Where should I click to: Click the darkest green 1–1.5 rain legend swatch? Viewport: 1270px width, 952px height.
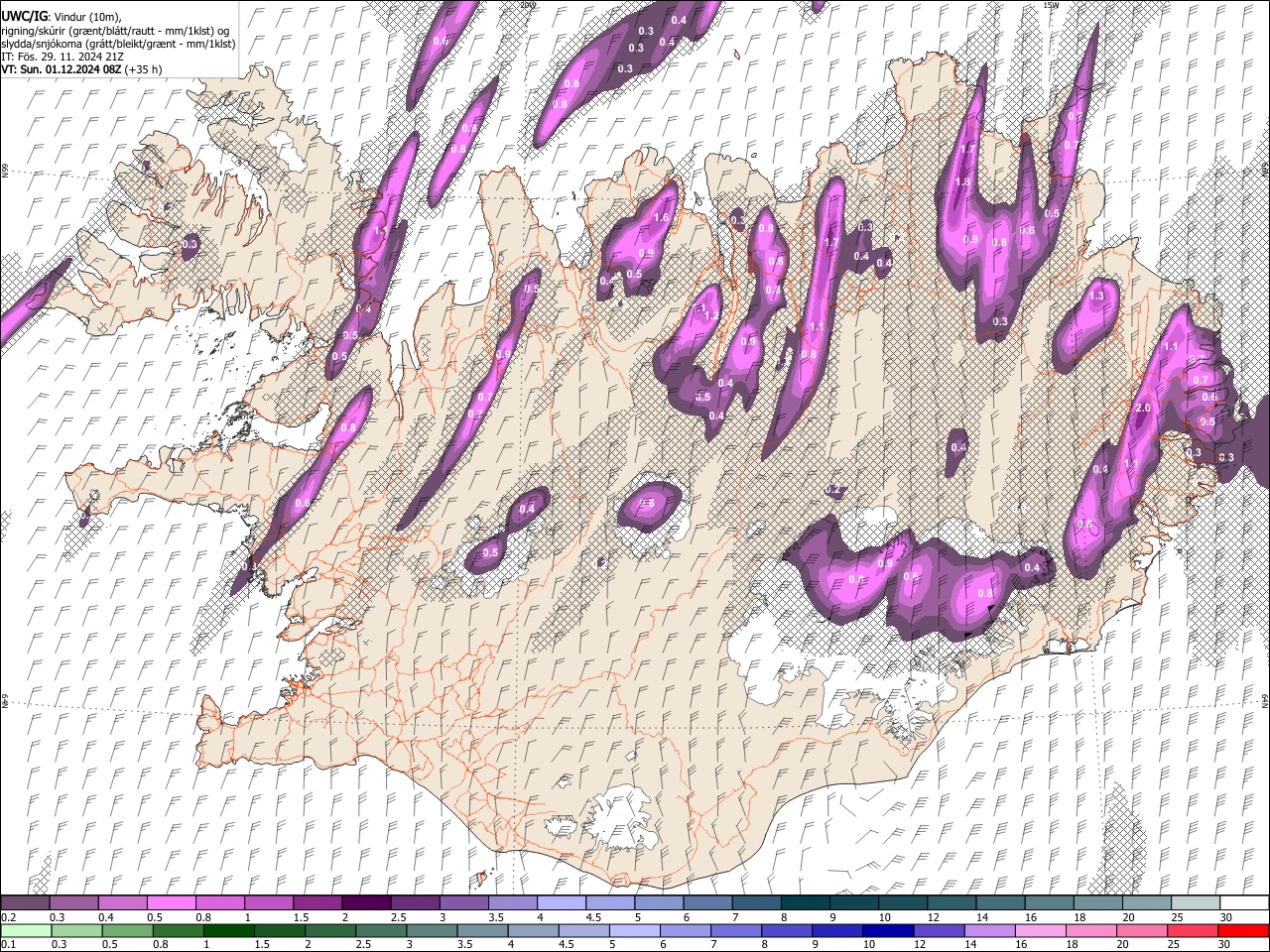point(228,930)
